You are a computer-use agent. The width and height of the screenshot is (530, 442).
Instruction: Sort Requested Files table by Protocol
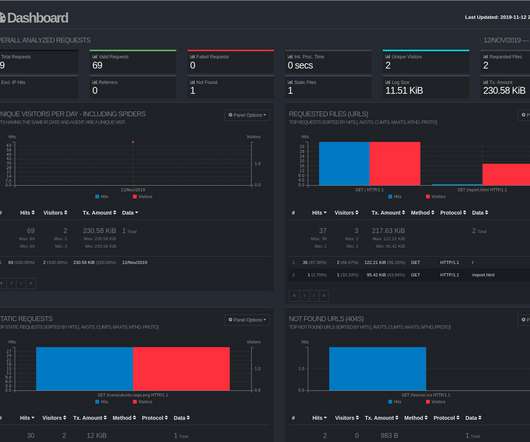tap(453, 213)
